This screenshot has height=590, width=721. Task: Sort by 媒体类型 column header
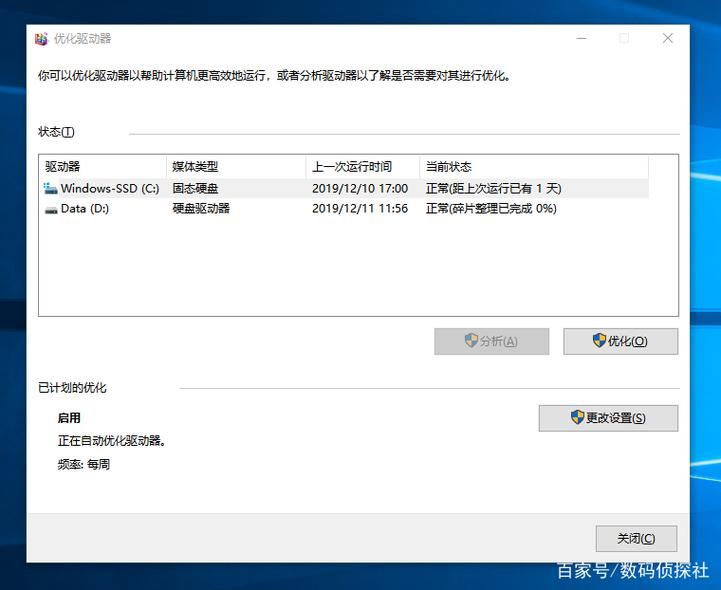(x=236, y=166)
